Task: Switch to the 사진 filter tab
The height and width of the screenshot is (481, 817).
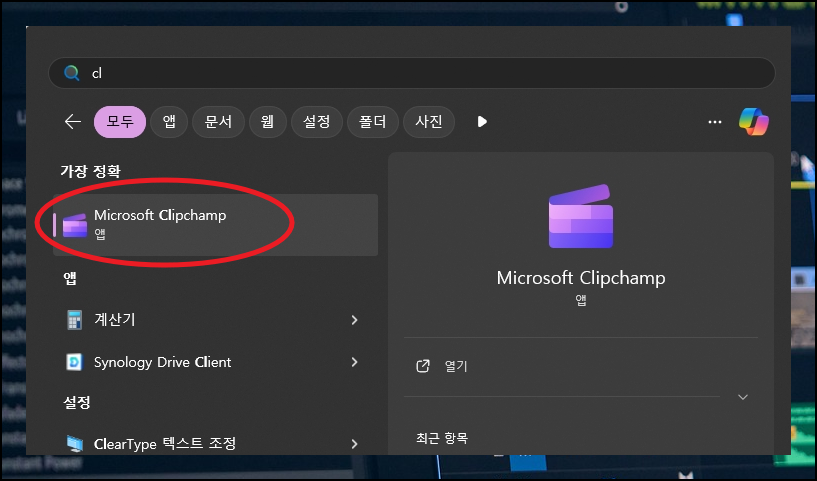Action: (x=429, y=122)
